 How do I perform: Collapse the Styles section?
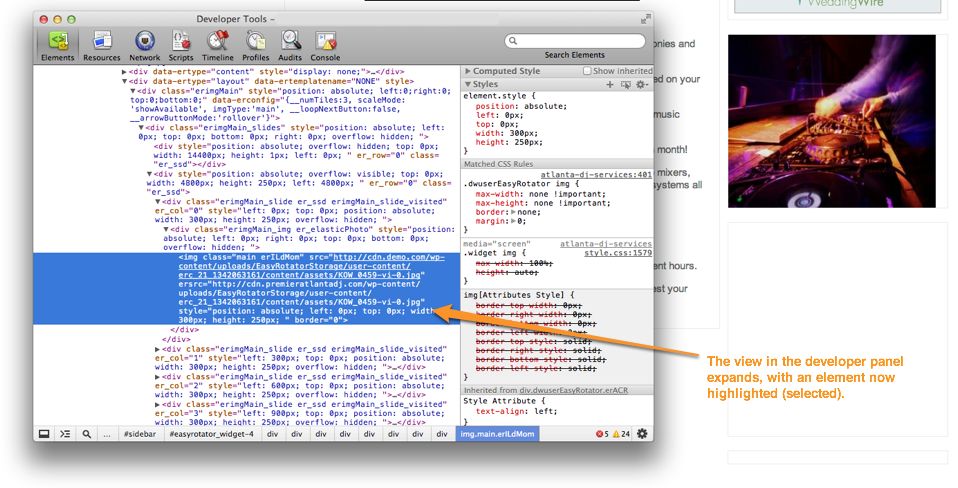(468, 85)
